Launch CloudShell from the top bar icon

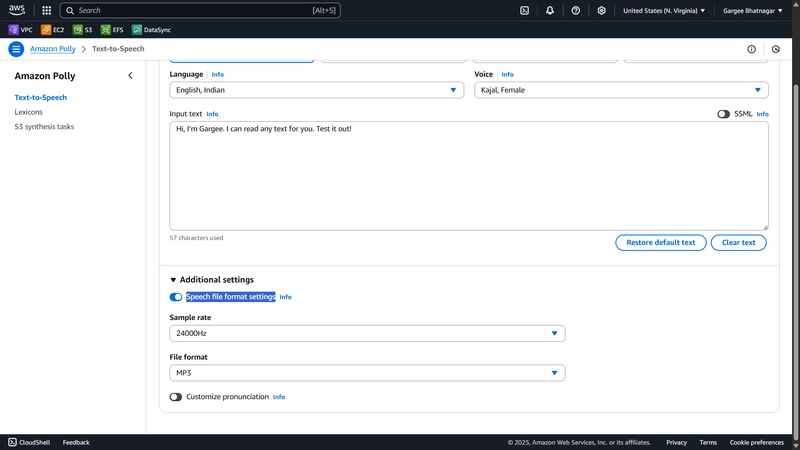pyautogui.click(x=524, y=10)
